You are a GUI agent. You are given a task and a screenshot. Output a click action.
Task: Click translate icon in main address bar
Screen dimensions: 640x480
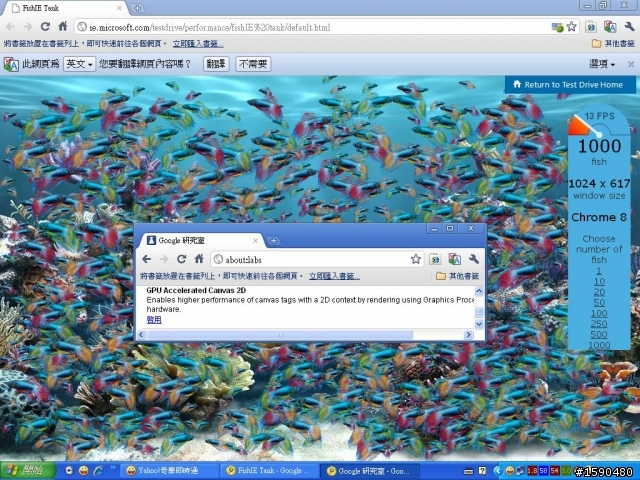(x=558, y=27)
